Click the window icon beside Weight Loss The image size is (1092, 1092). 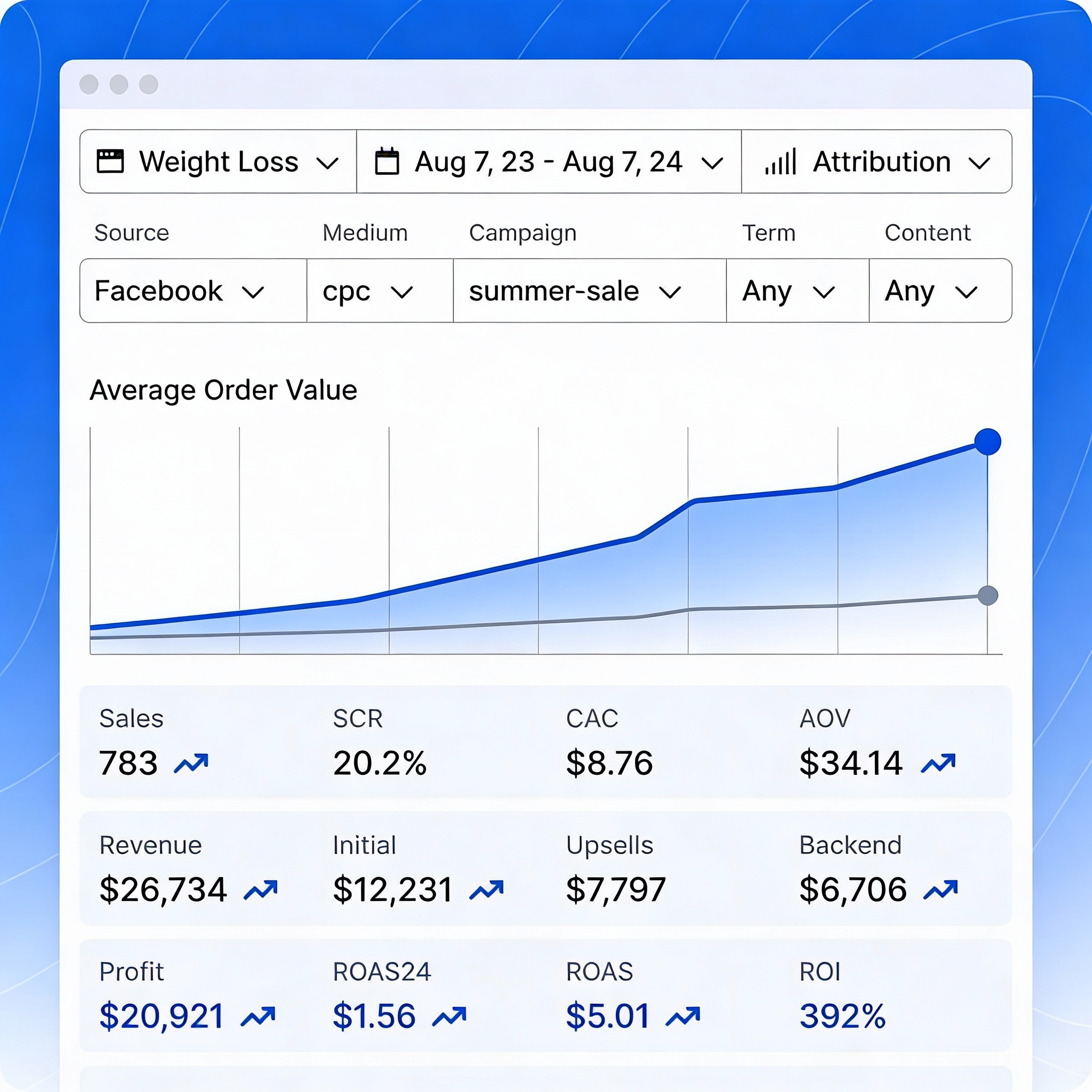point(110,161)
